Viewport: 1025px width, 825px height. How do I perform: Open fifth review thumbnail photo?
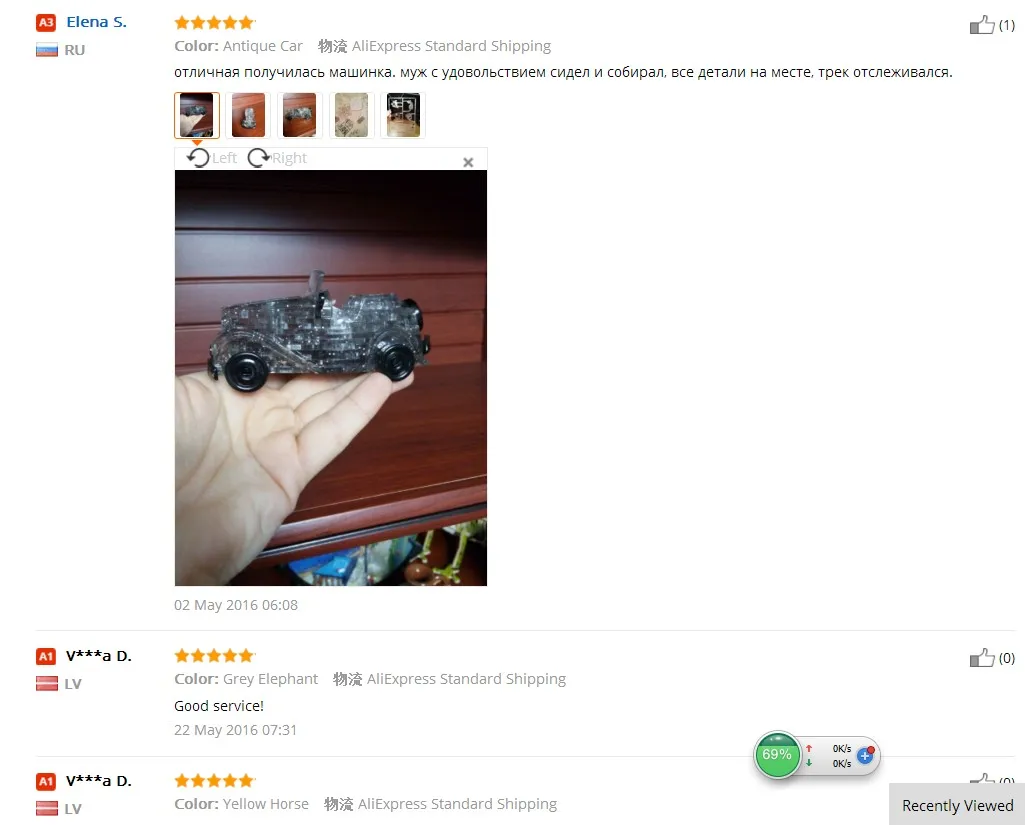point(403,115)
